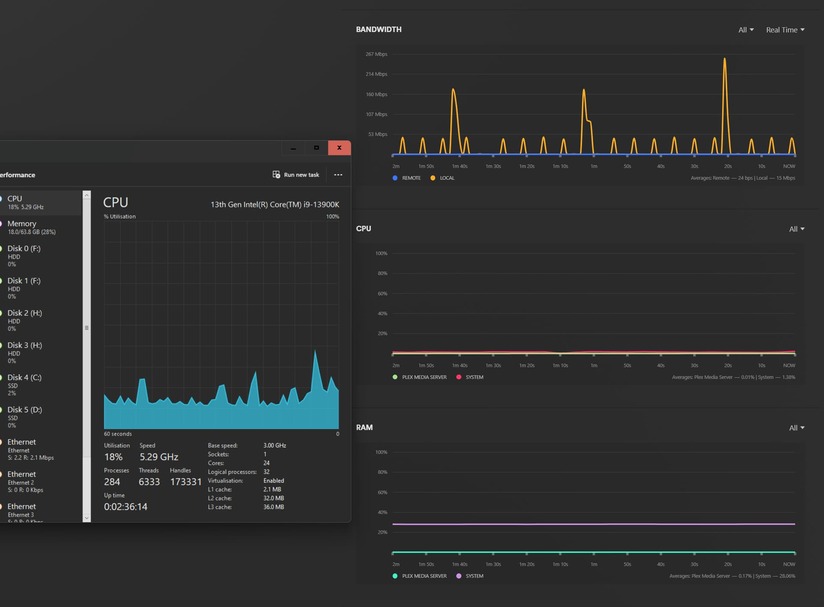Click the Run new task icon
824x607 pixels.
pyautogui.click(x=276, y=174)
